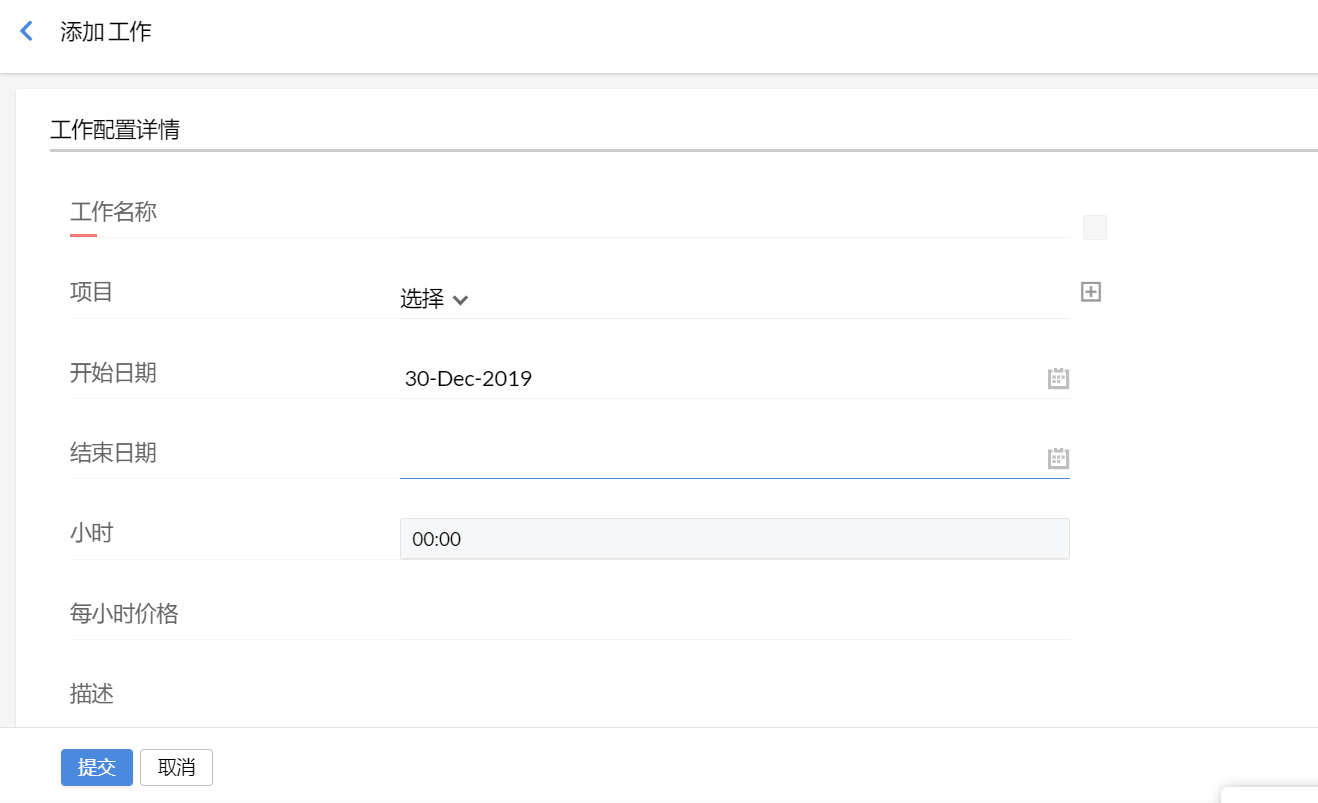
Task: Click the 开始日期 field label
Action: coord(113,373)
